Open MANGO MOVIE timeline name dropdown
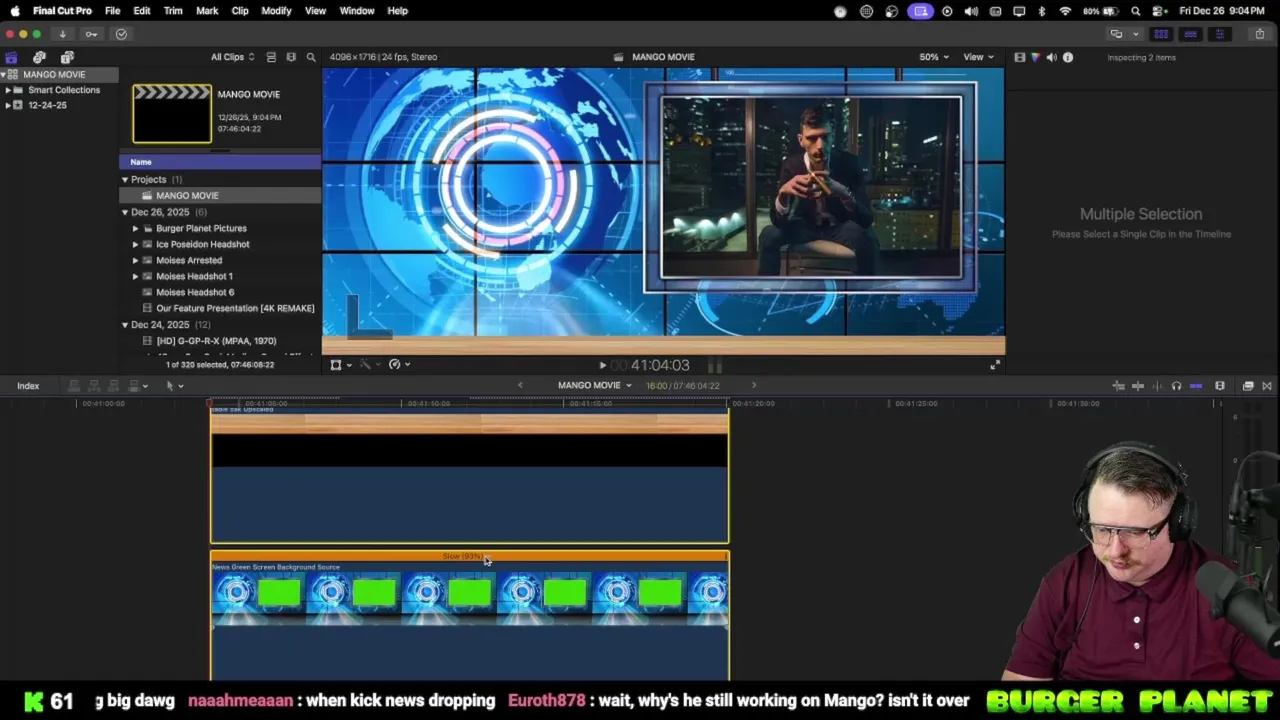Screen dimensions: 1280x720 point(594,385)
